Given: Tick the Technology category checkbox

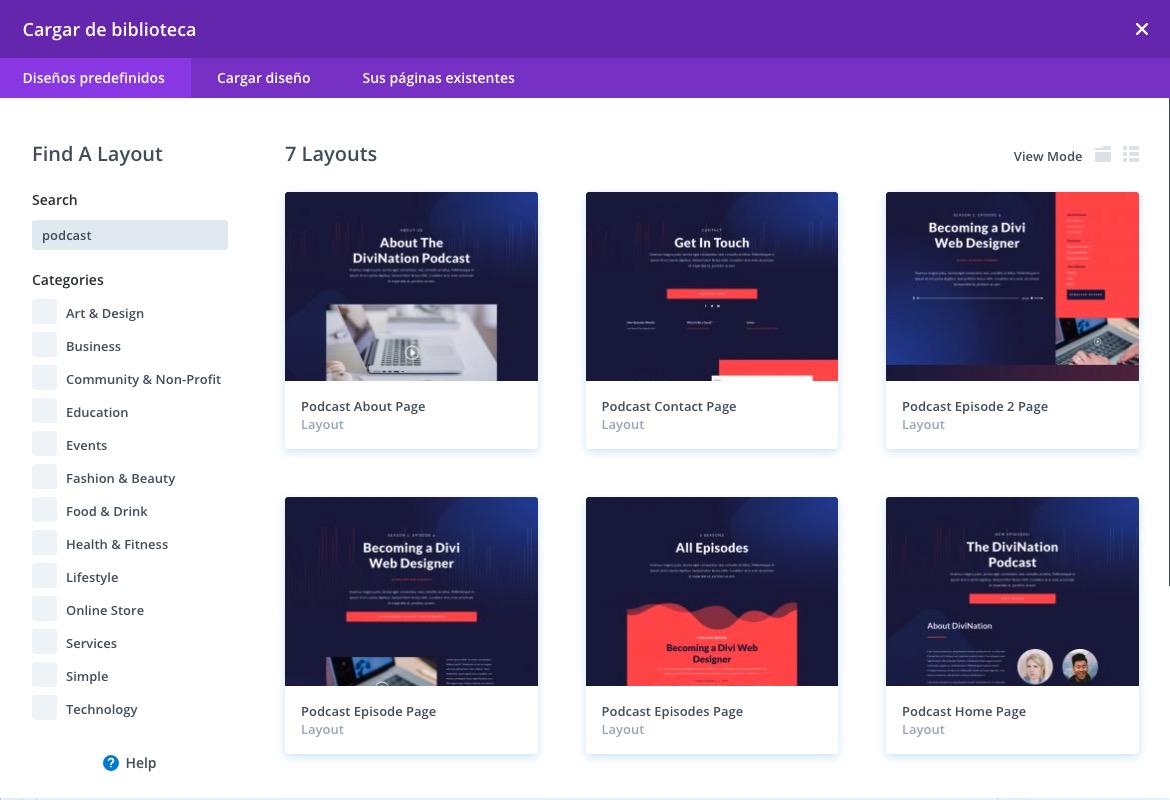Looking at the screenshot, I should click(45, 708).
